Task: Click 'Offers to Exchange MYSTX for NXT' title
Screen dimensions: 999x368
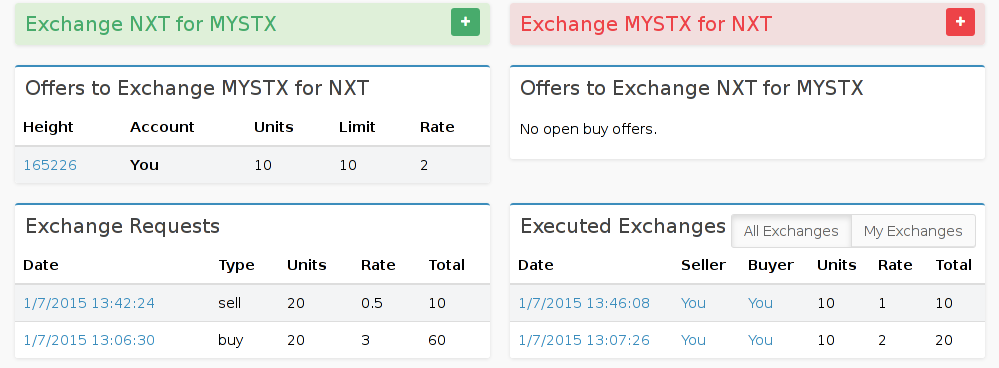Action: [197, 88]
